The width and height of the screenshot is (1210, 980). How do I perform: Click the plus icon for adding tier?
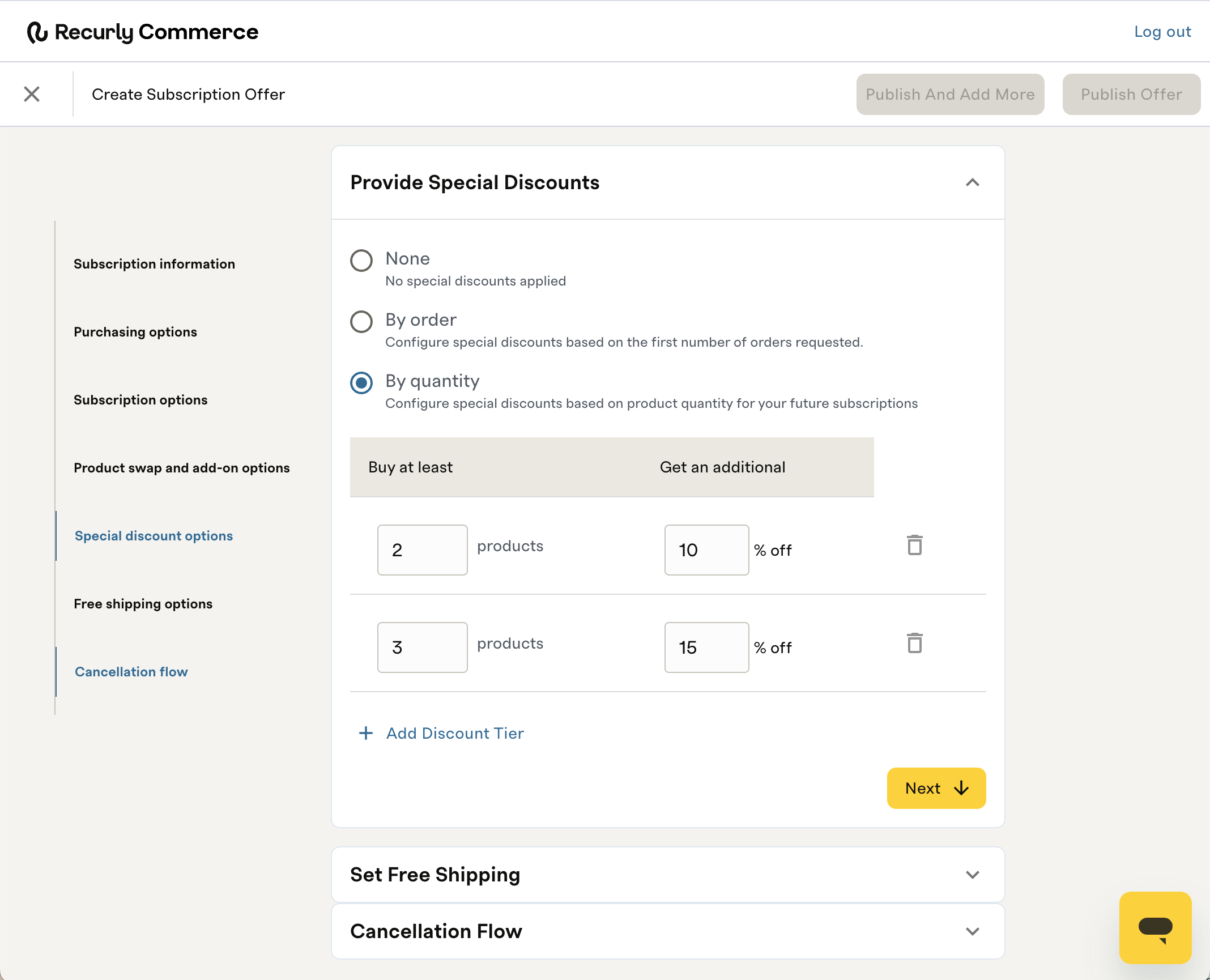(366, 733)
